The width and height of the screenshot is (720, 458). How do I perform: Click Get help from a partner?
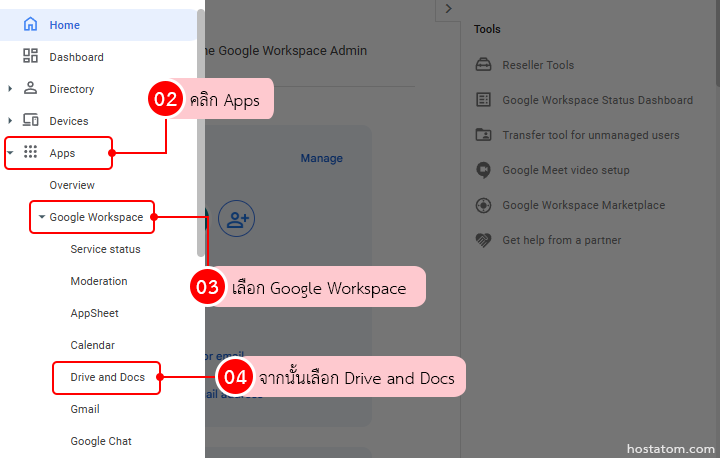pos(561,240)
